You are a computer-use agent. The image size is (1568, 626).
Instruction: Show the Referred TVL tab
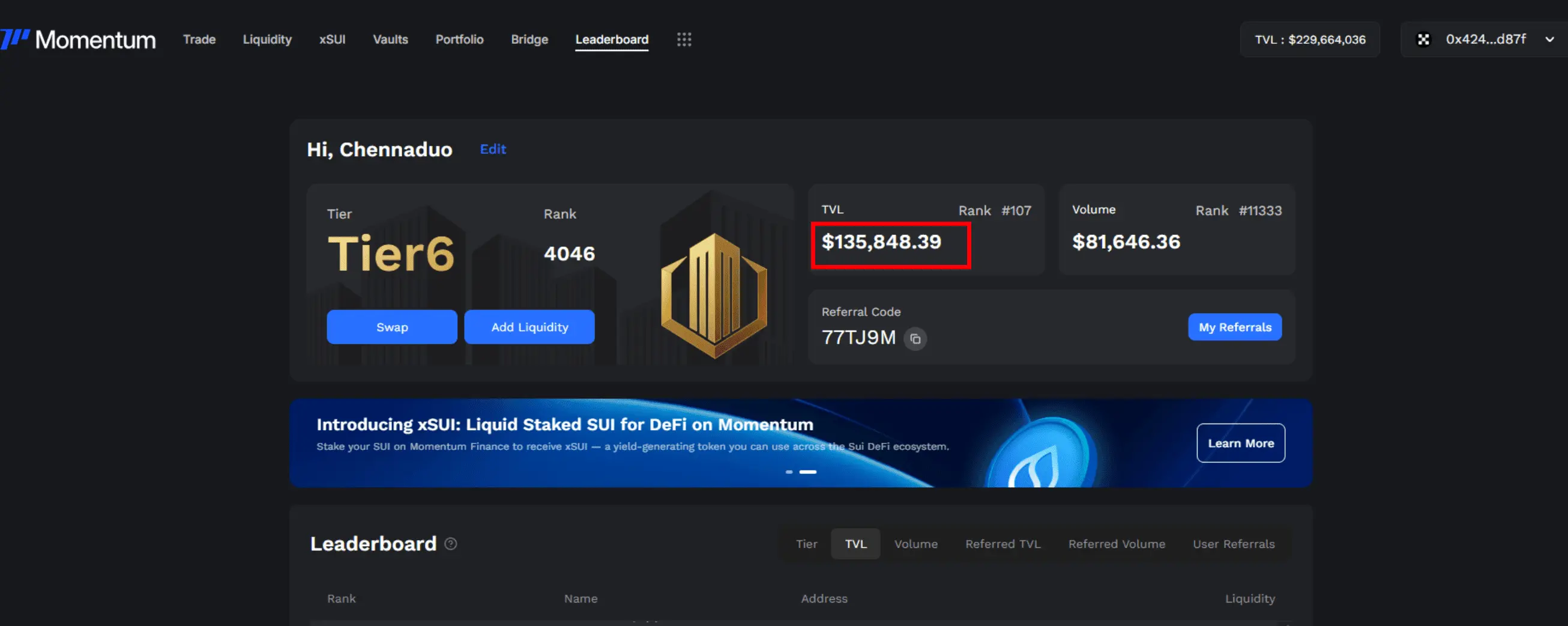click(x=1003, y=544)
